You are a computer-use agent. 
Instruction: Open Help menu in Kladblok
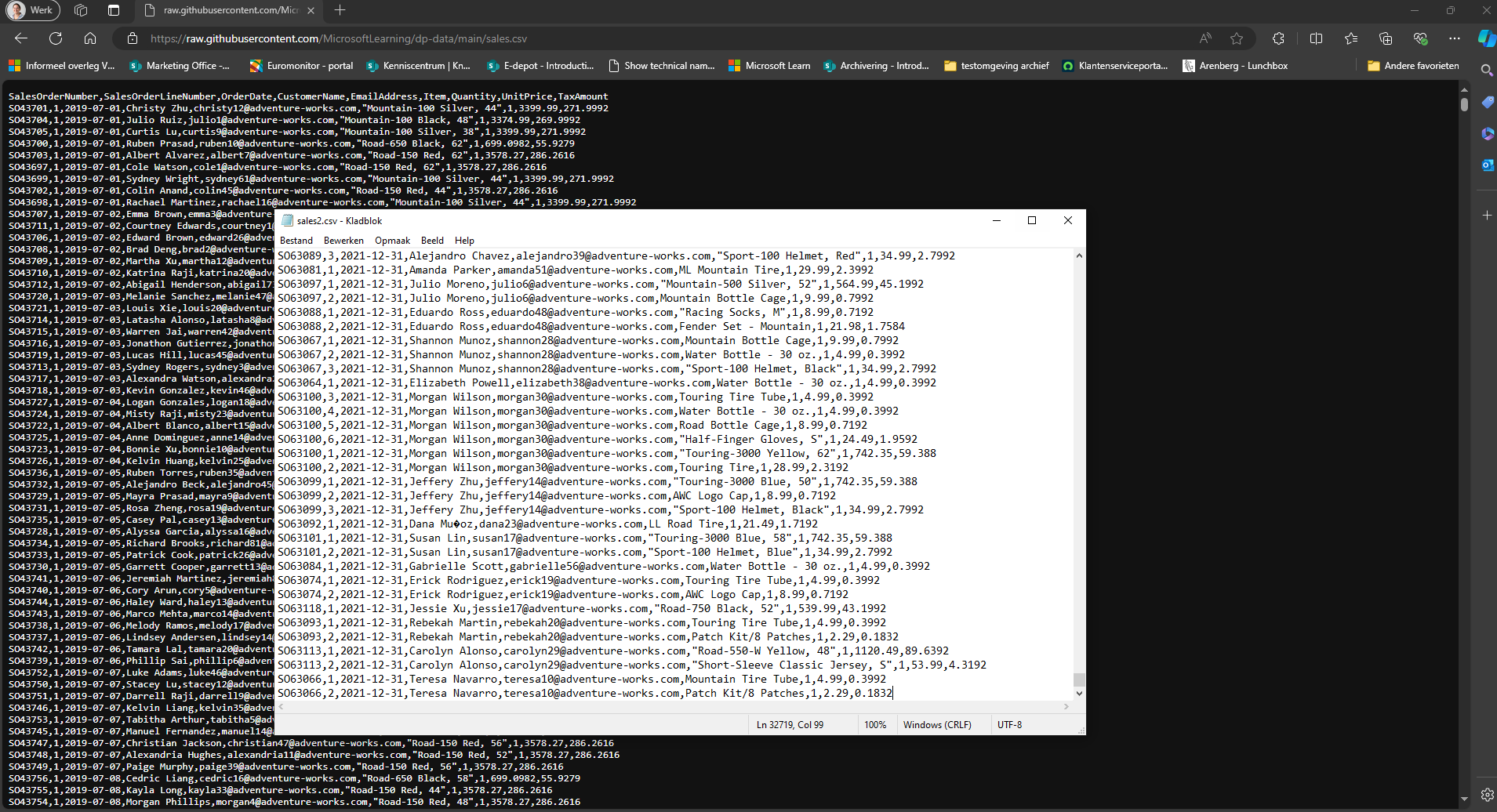(x=464, y=241)
